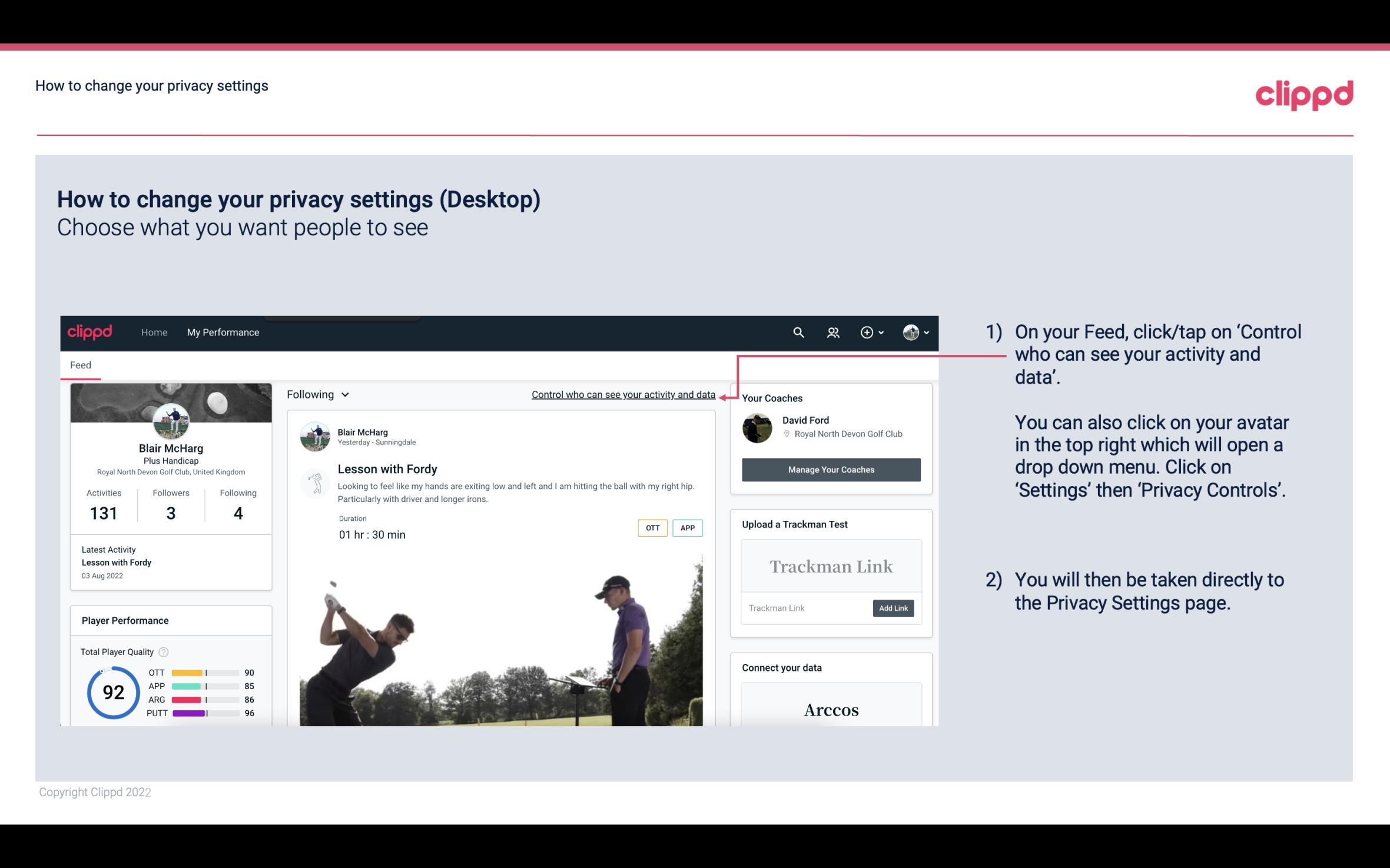Click the Total Player Quality score circle
Image resolution: width=1390 pixels, height=868 pixels.
tap(112, 694)
